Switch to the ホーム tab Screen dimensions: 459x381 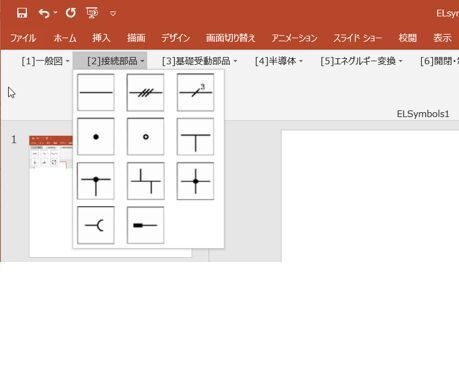tap(65, 38)
